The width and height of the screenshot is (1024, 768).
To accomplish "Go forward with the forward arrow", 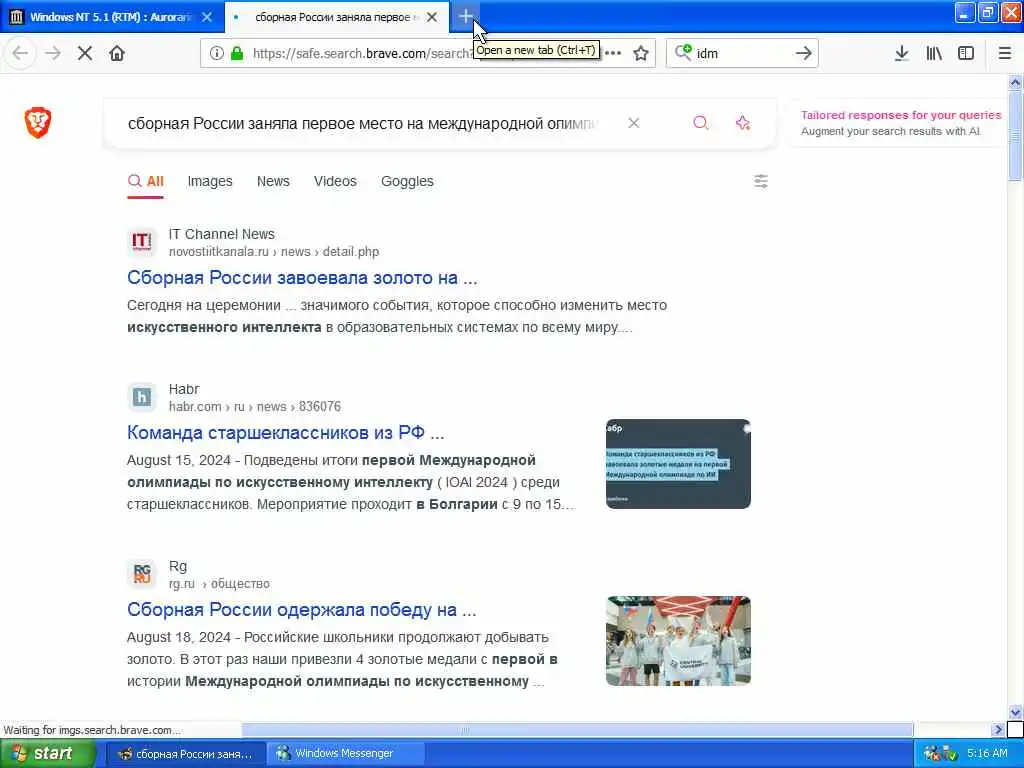I will point(53,54).
